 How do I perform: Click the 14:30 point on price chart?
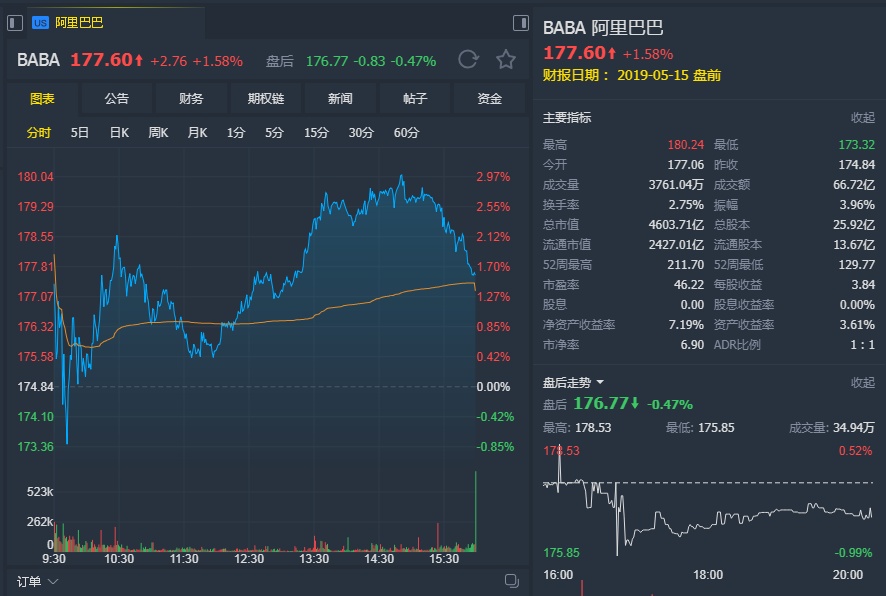tap(378, 191)
